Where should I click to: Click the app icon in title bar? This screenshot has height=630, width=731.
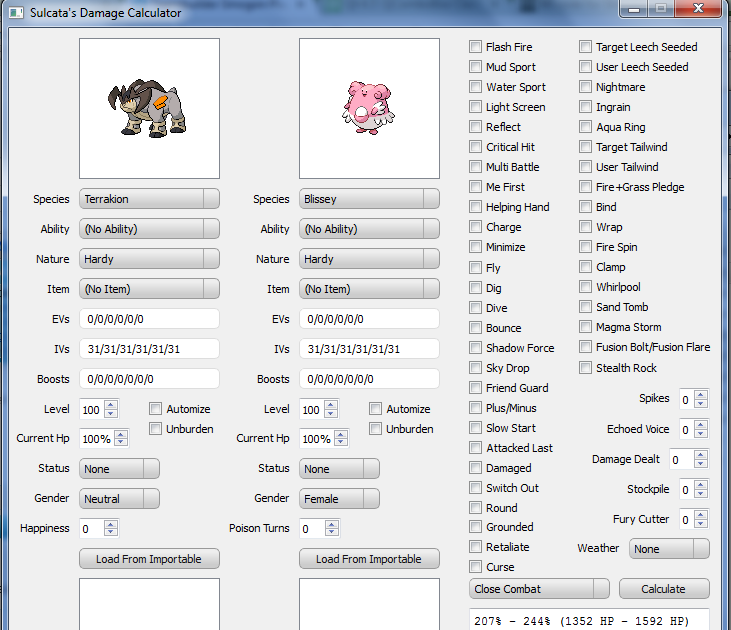coord(16,13)
